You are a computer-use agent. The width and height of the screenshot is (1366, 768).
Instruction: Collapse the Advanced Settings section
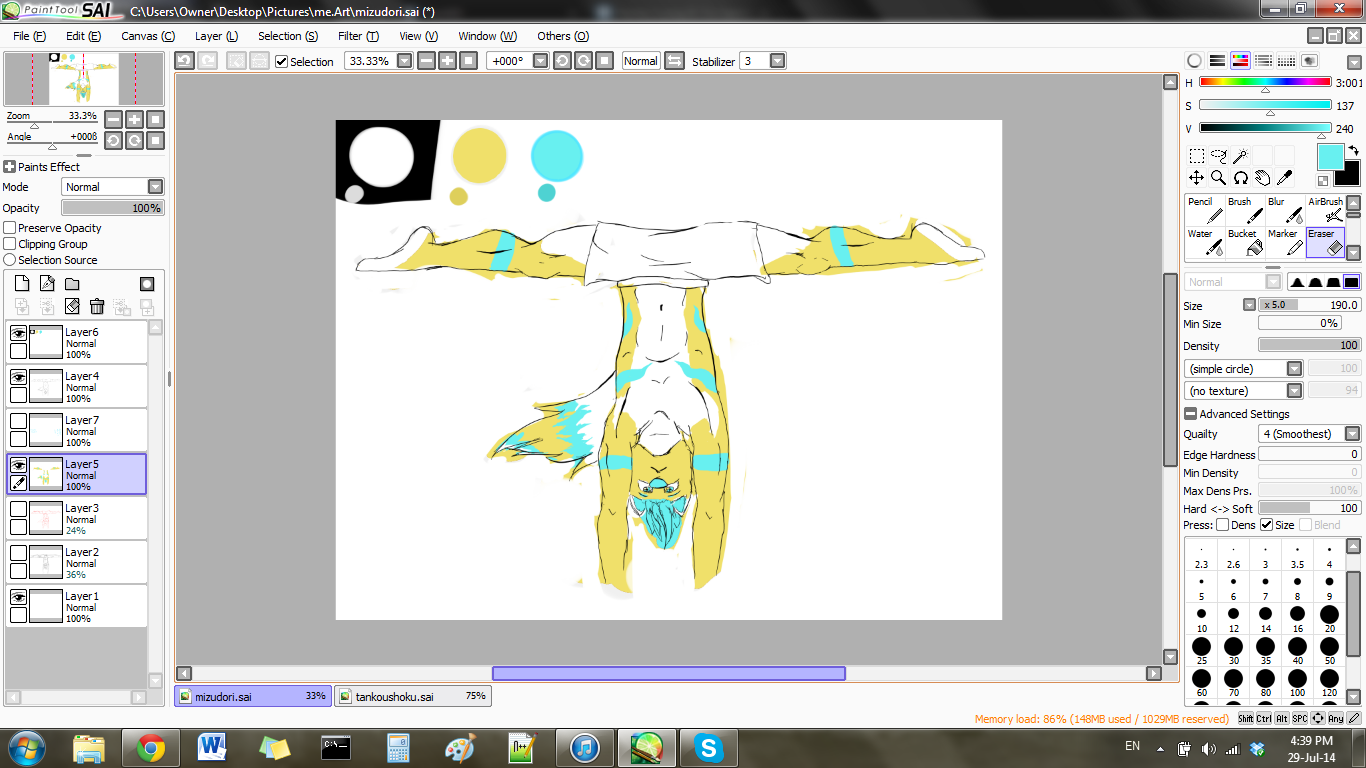tap(1191, 414)
